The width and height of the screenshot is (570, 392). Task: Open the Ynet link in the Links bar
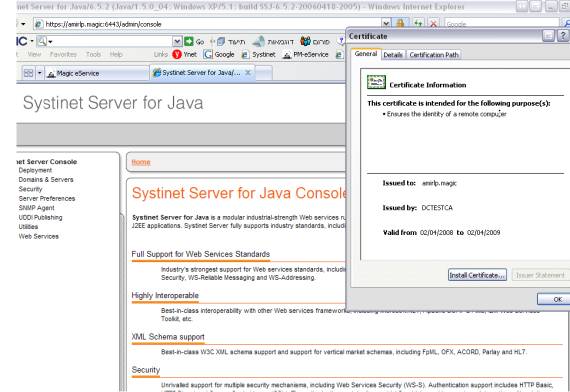(185, 55)
